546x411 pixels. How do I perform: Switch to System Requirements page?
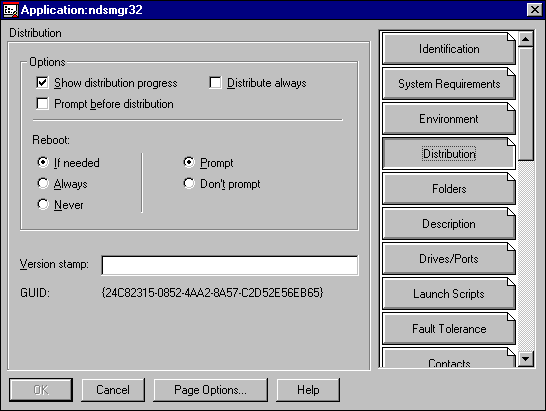tap(449, 84)
